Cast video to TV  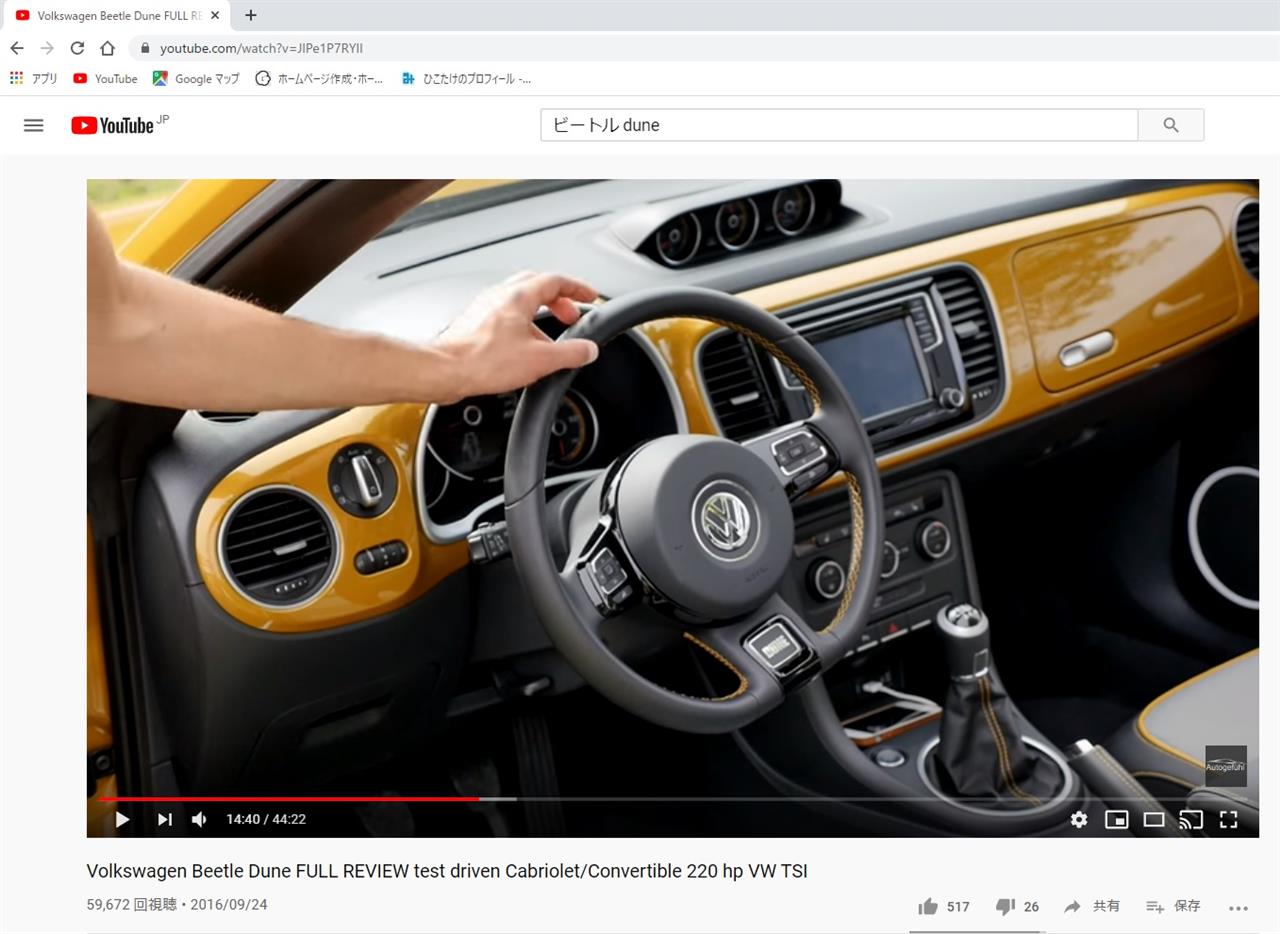point(1191,819)
